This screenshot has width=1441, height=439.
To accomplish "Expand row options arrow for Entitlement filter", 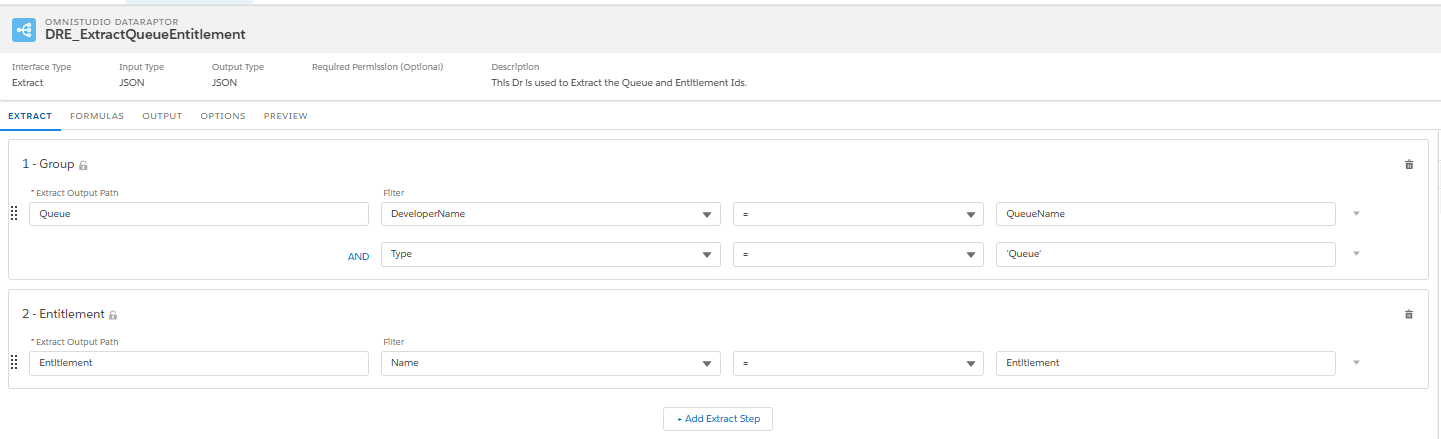I will click(1357, 362).
